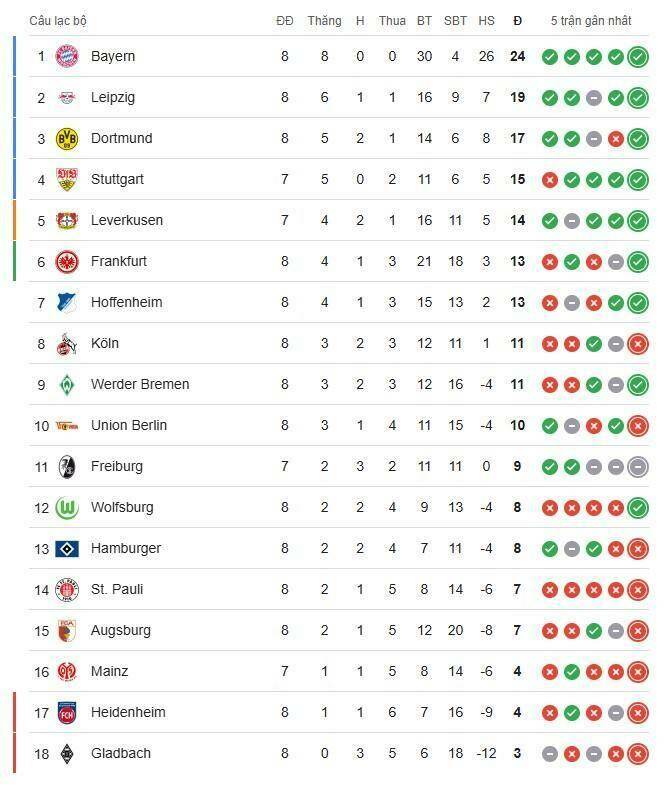
Task: Select the Dortmund BVB crest
Action: pos(67,138)
